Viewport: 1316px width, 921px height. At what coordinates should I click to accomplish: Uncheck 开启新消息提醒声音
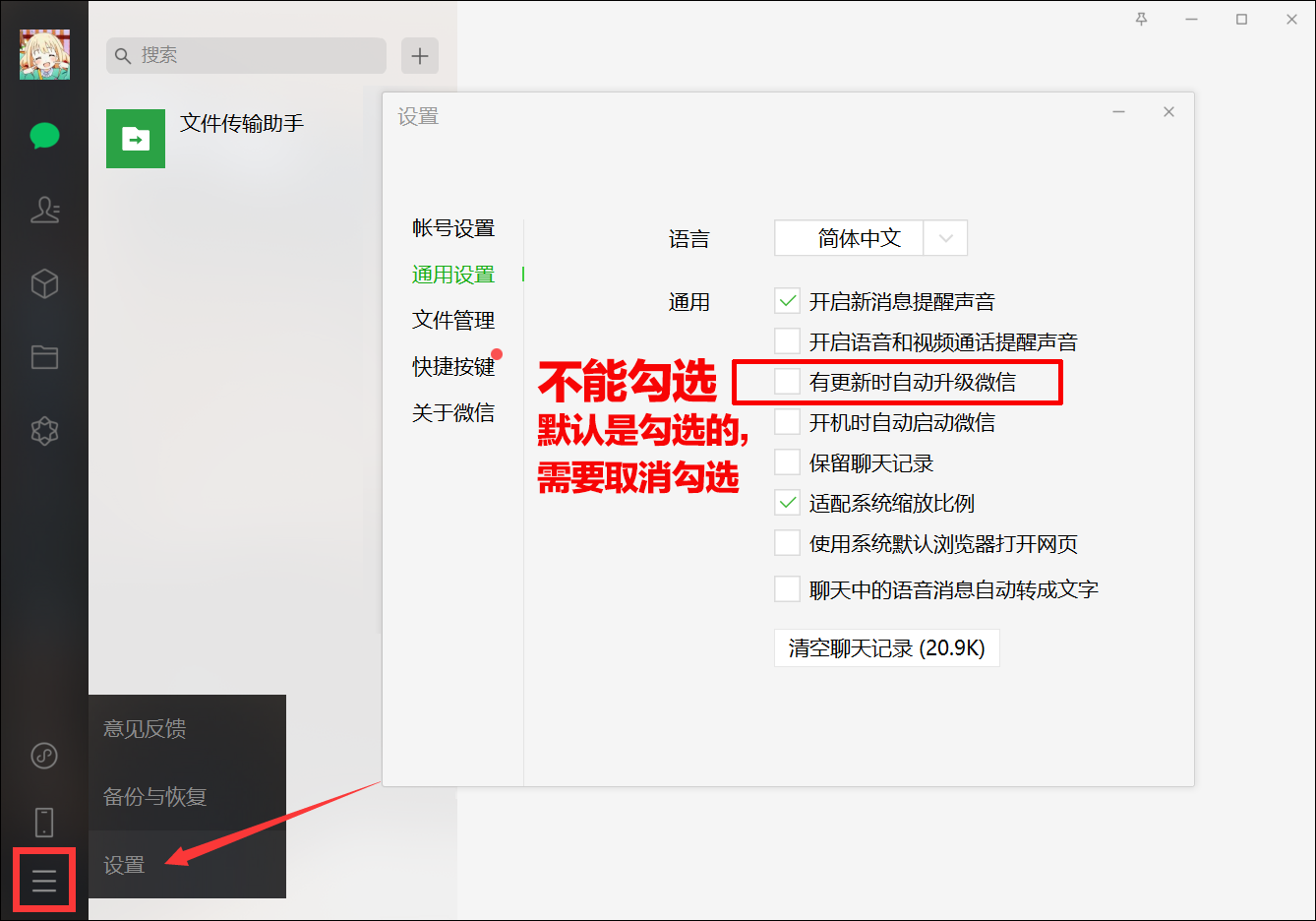787,301
